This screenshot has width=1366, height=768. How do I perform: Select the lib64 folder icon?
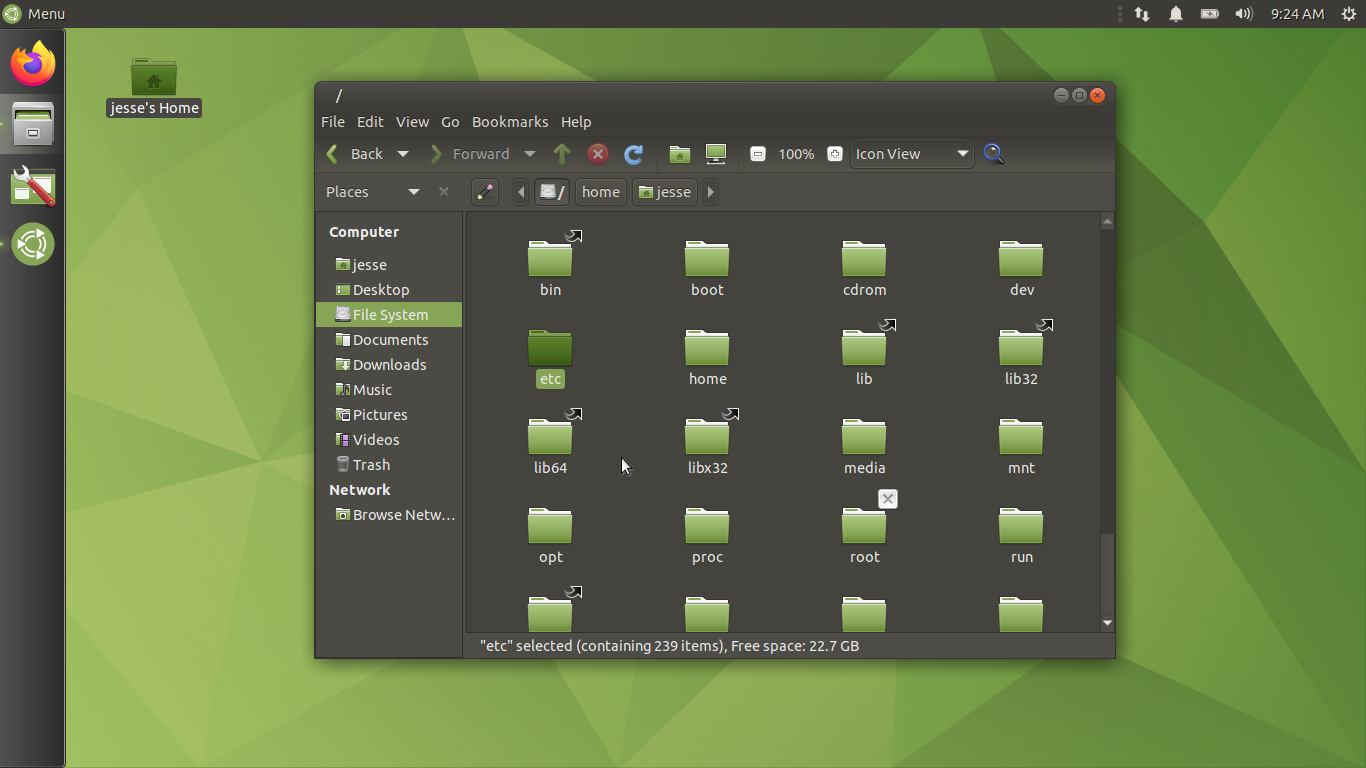point(550,437)
